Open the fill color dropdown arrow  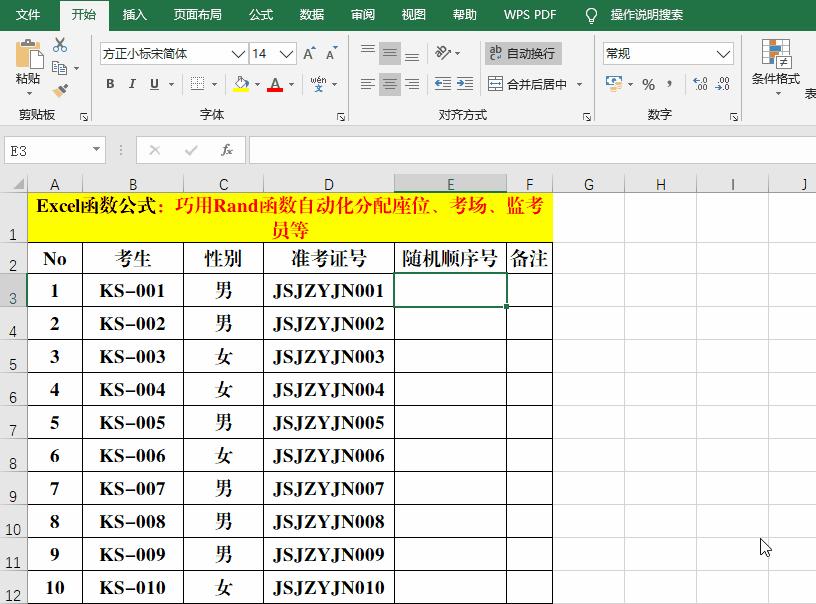256,85
